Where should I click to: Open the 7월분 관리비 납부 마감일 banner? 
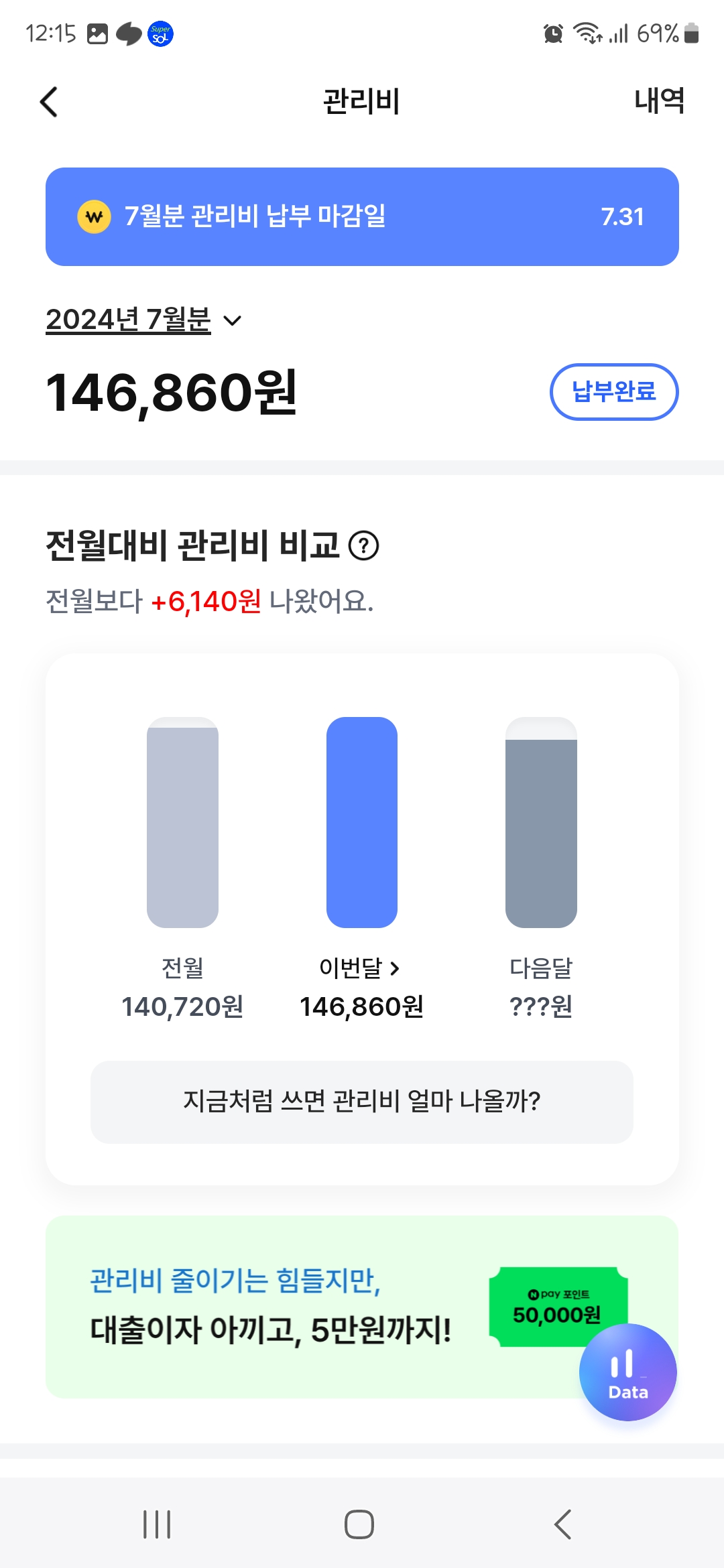(x=362, y=216)
